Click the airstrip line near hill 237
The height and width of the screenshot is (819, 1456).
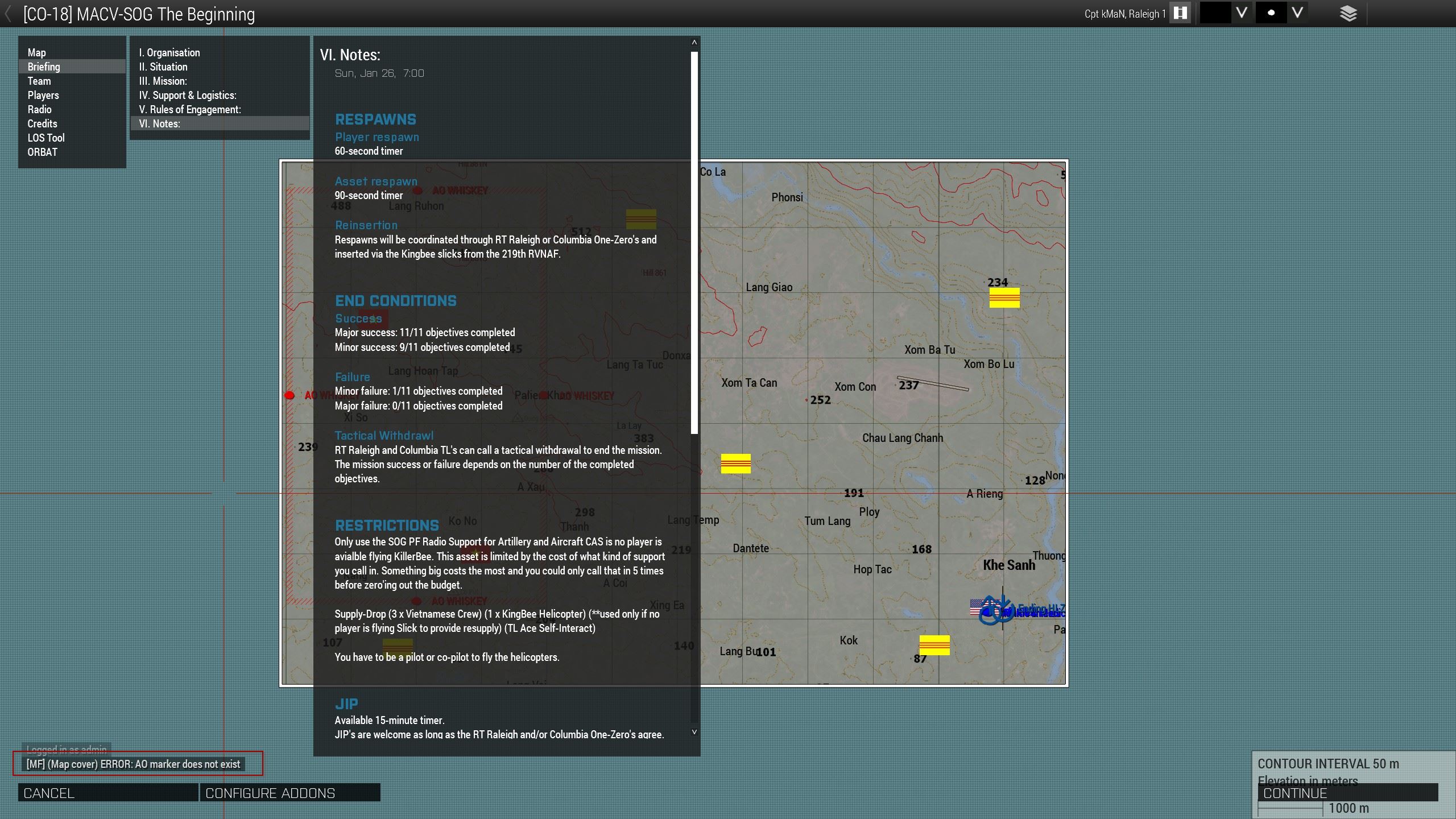pos(933,383)
